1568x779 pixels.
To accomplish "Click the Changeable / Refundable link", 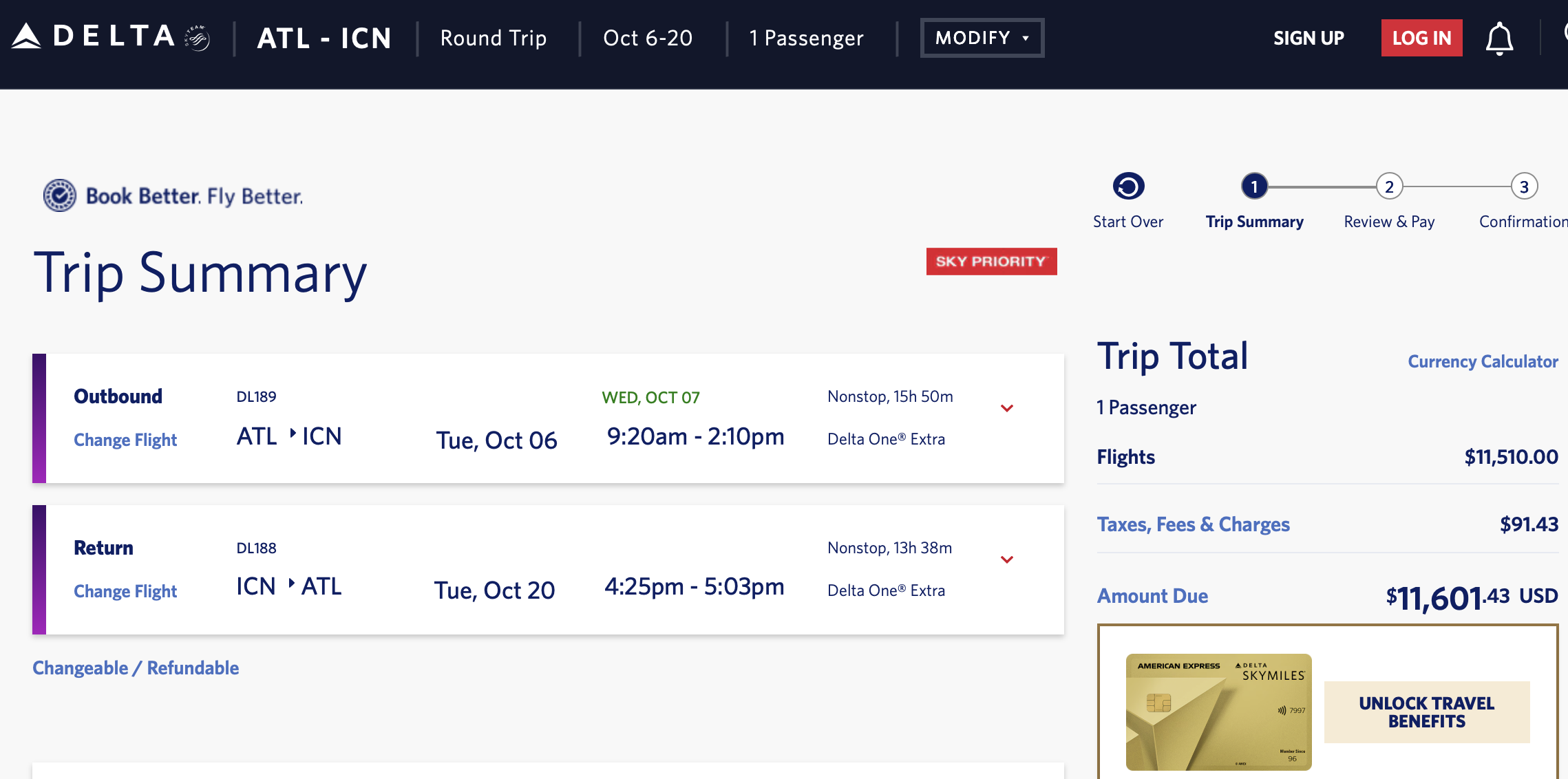I will pos(136,668).
